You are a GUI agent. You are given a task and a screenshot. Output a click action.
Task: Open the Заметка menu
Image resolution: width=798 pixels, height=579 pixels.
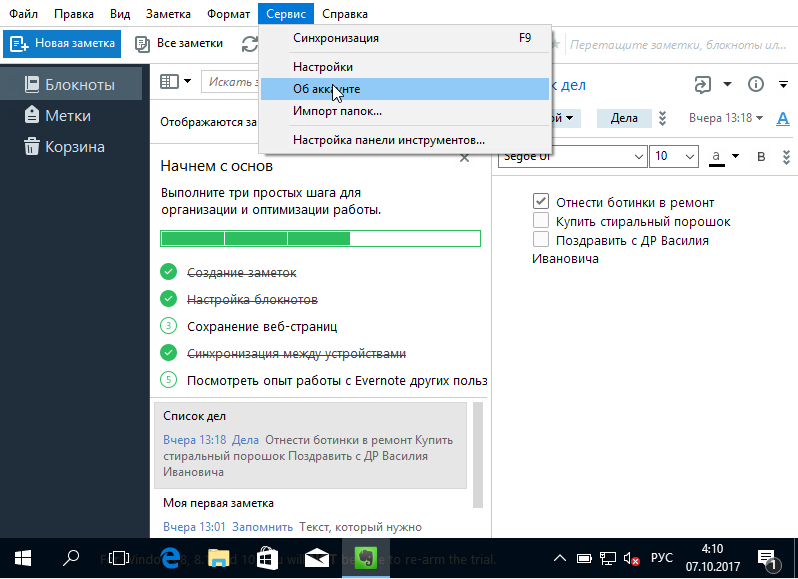[168, 14]
